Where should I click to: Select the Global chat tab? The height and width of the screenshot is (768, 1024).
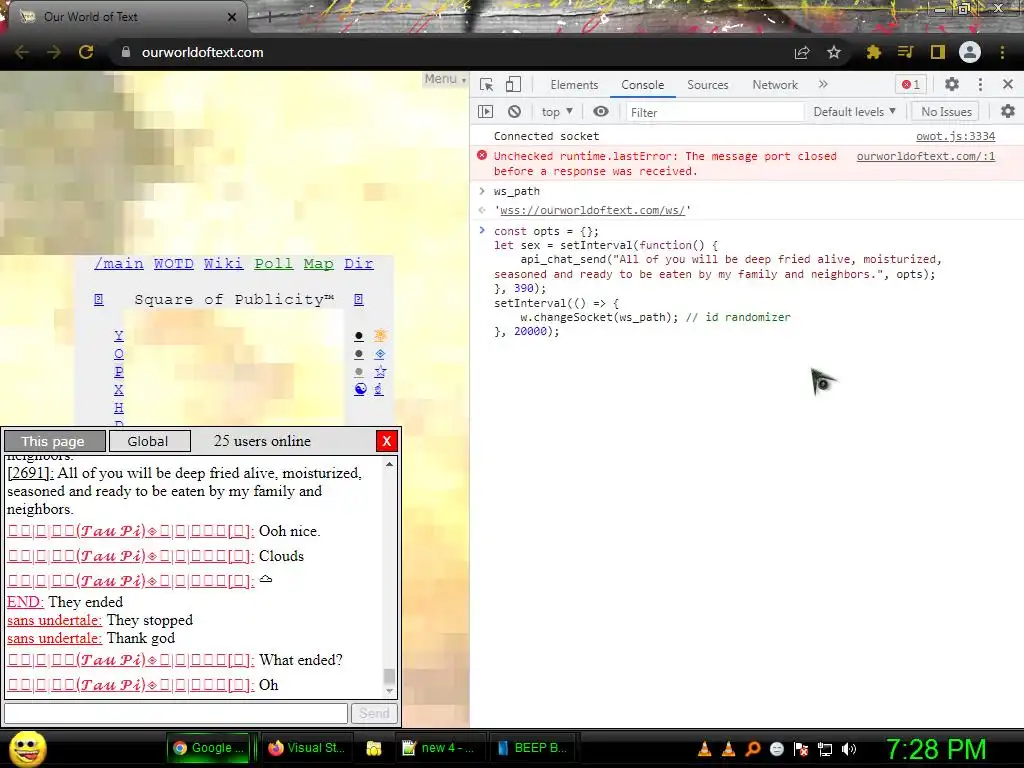pyautogui.click(x=149, y=441)
